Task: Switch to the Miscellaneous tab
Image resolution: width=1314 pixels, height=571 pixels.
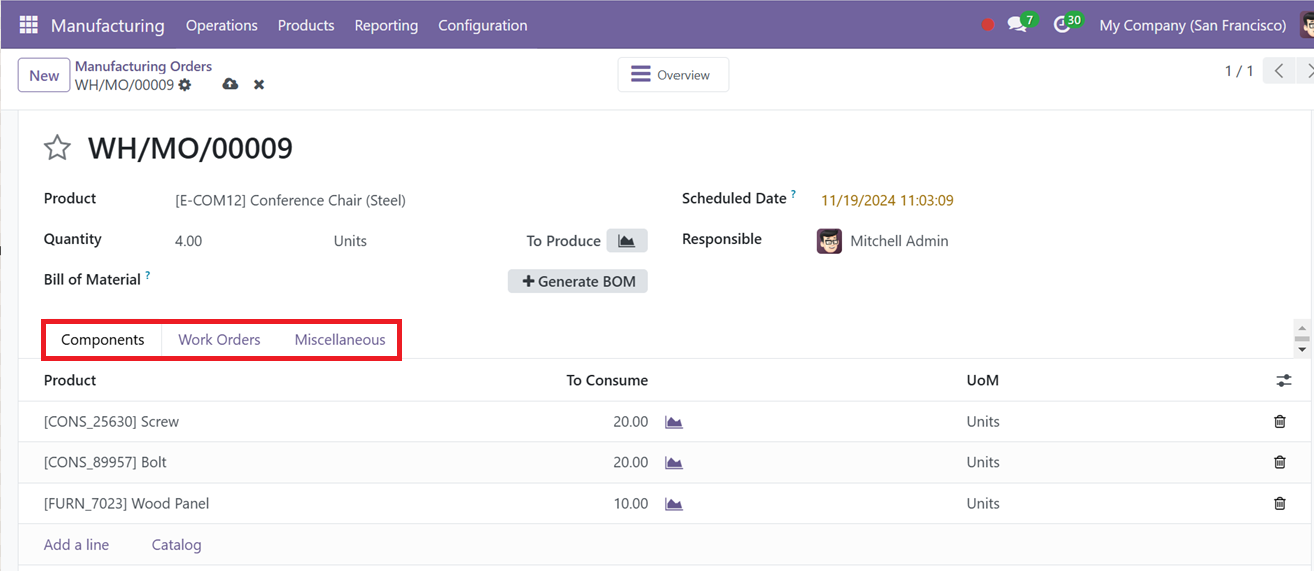Action: coord(340,340)
